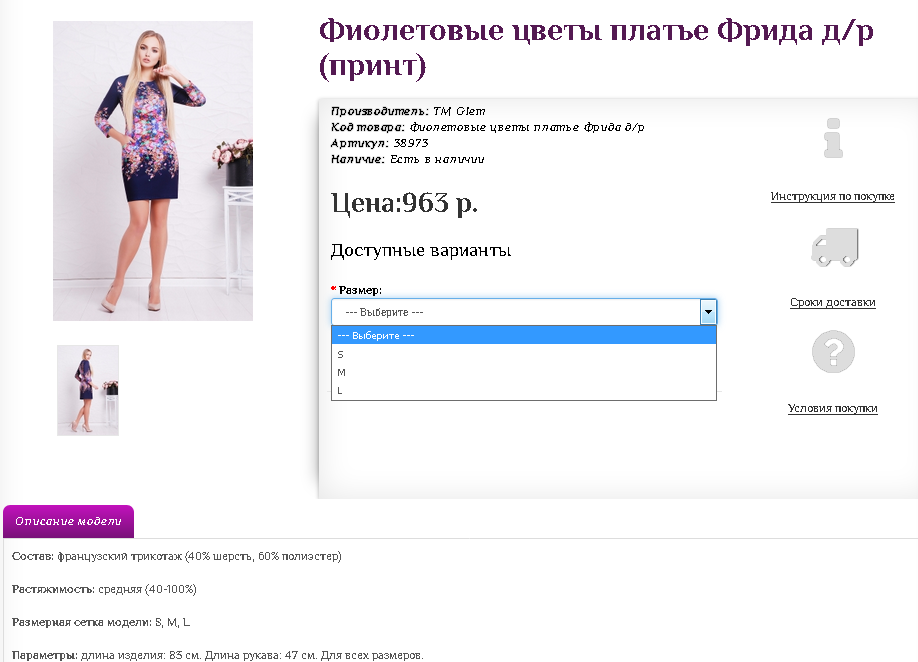Click the 'Состав: французский трикотаж' line

pyautogui.click(x=176, y=556)
